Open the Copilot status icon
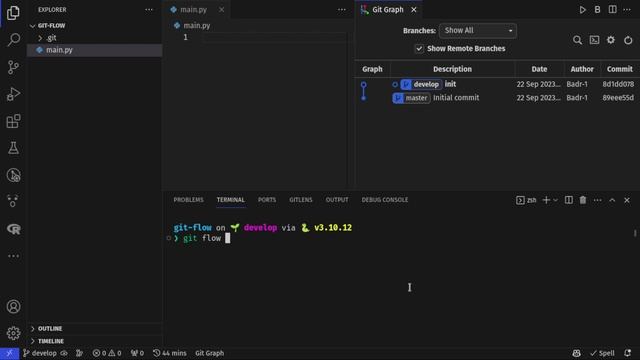 [x=576, y=353]
